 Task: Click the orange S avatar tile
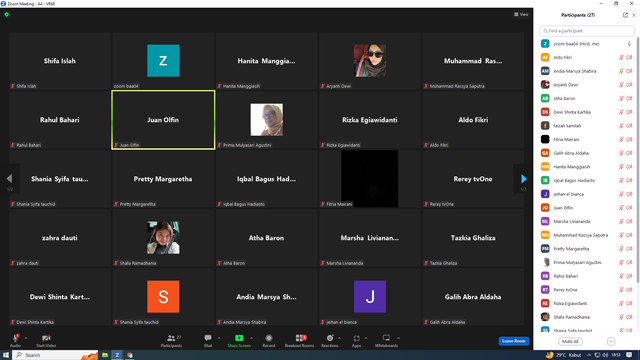point(163,297)
